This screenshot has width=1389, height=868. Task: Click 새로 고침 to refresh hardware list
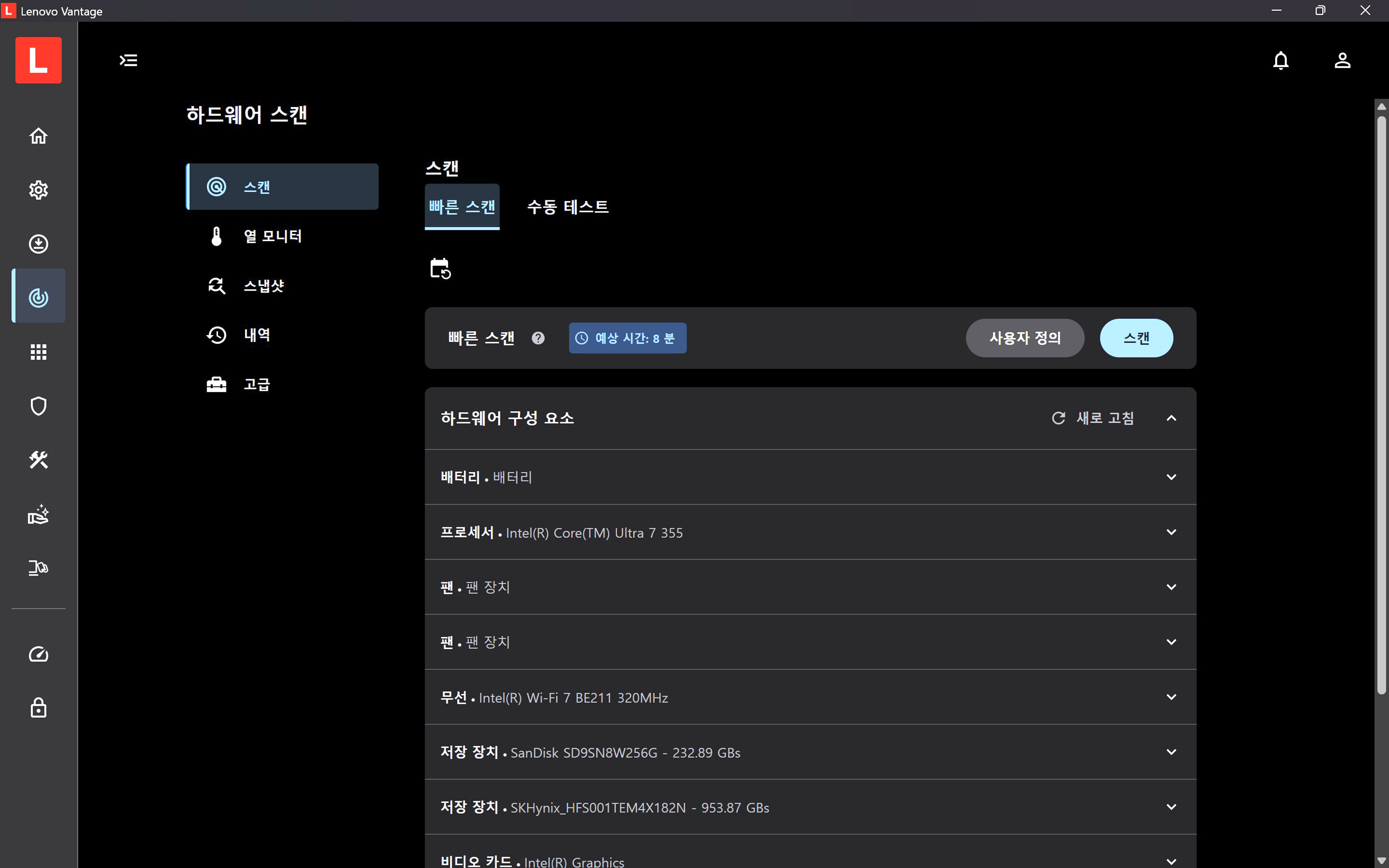[x=1093, y=418]
